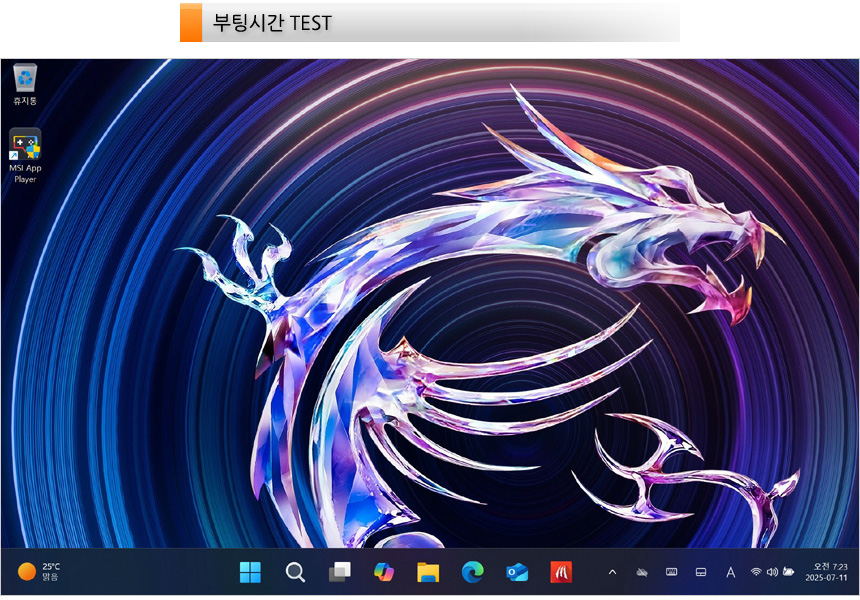Click the OneDrive offline cloud icon

(642, 572)
